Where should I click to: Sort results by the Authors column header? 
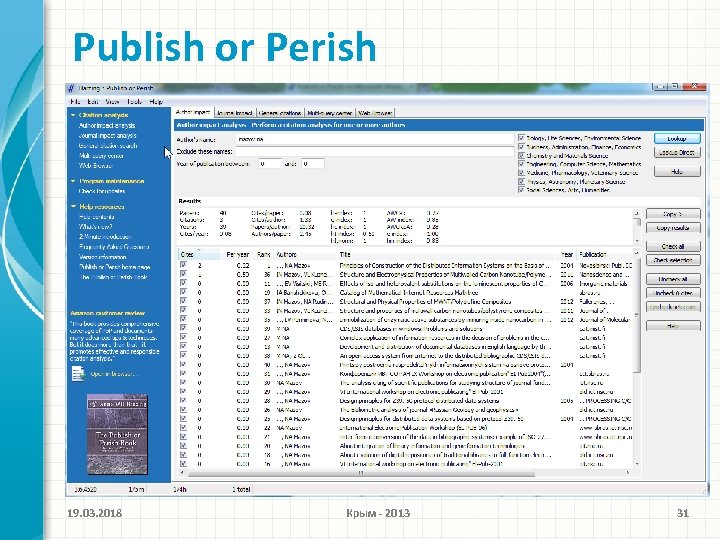pyautogui.click(x=305, y=254)
